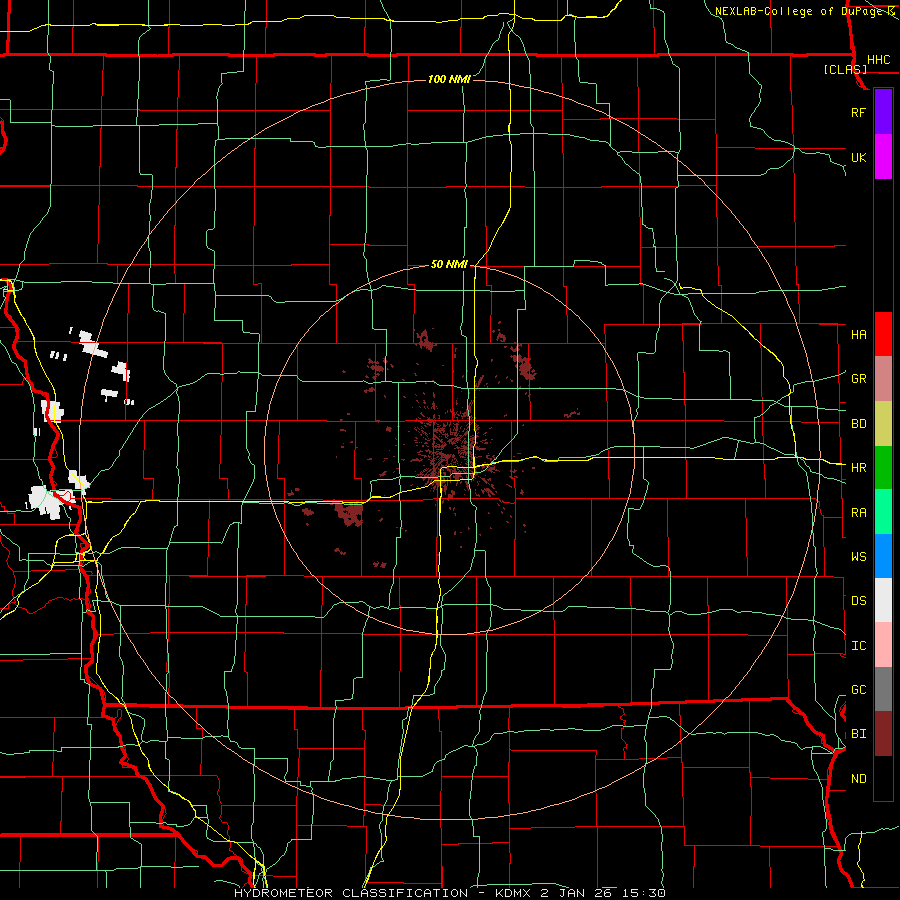900x900 pixels.
Task: Click the BD yellow legend swatch
Action: pyautogui.click(x=883, y=423)
